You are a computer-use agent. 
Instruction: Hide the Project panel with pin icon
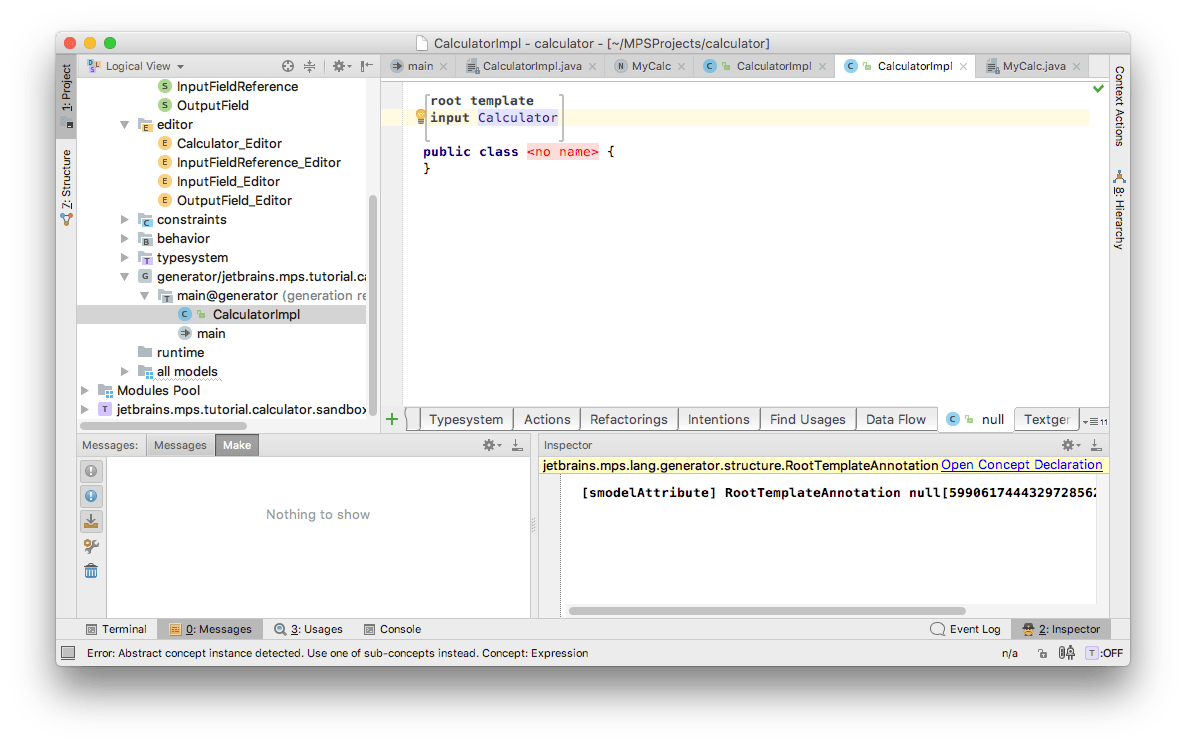pos(368,66)
